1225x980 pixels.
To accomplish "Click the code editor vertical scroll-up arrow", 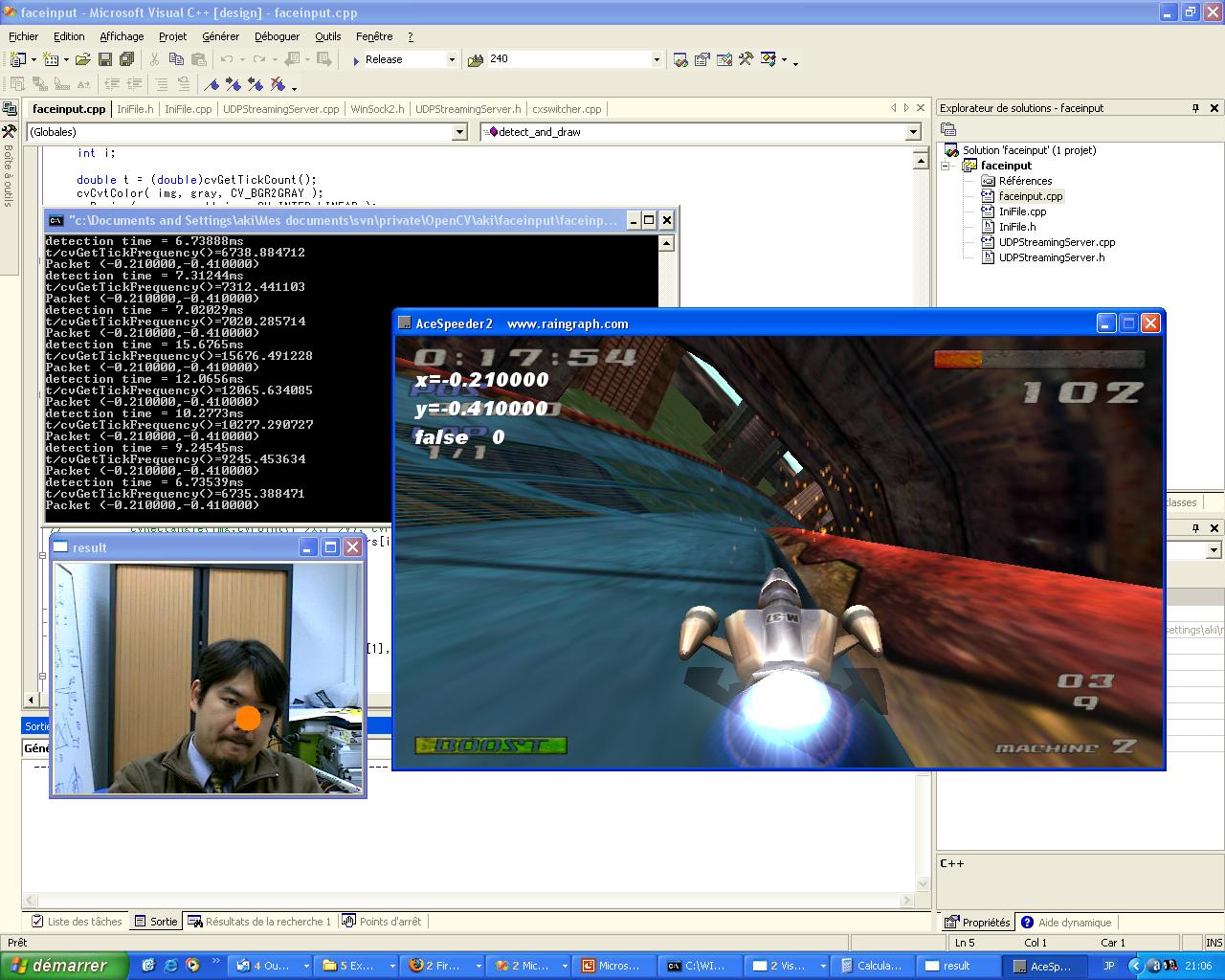I will tap(921, 161).
